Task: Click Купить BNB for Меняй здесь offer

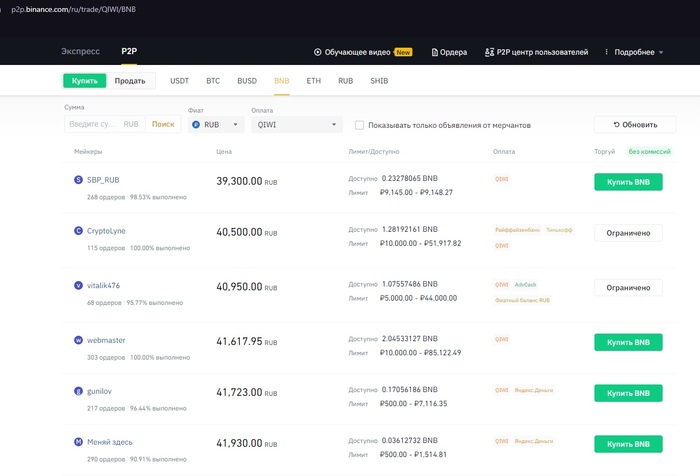Action: 628,444
